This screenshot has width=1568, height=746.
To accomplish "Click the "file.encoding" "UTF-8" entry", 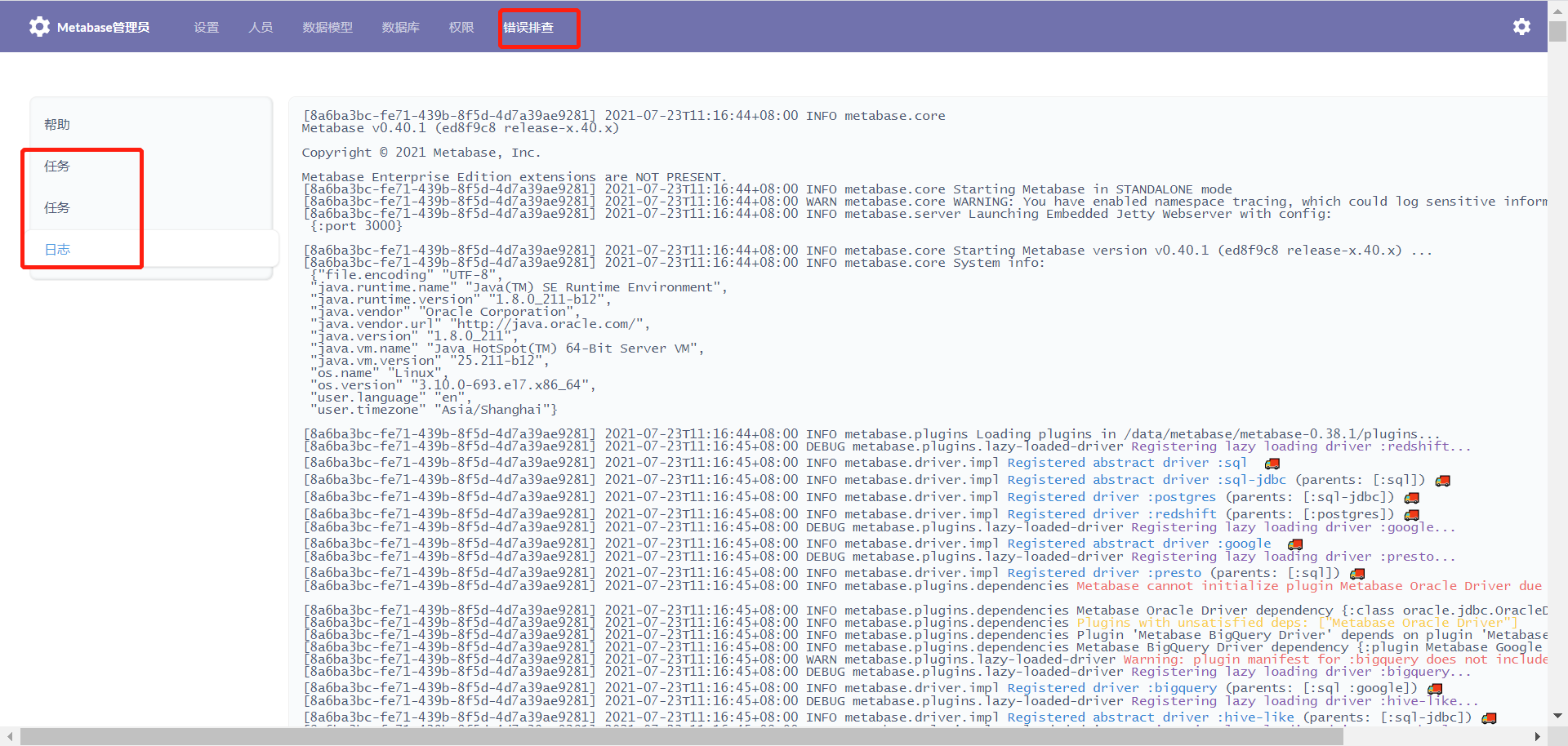I will point(407,275).
